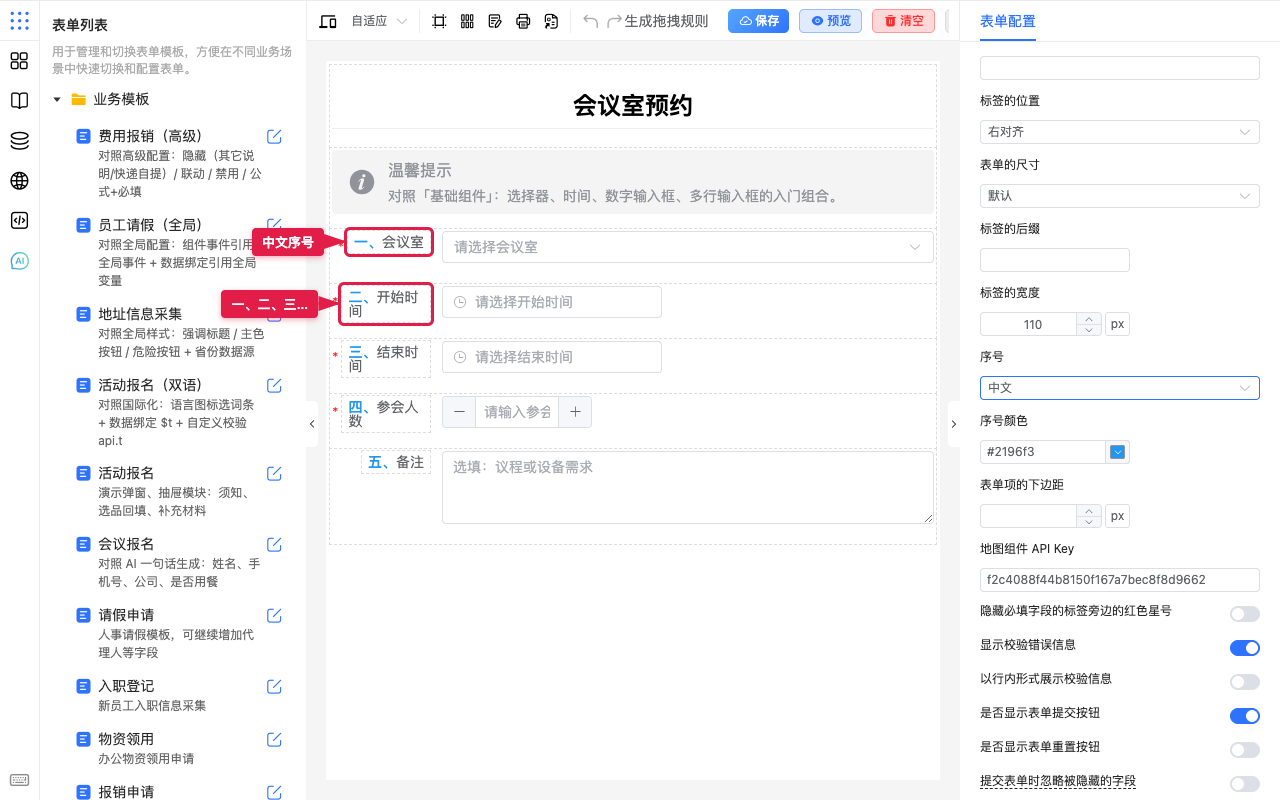Toggle 提交表单时忽略被隐藏的字段 switch
Image resolution: width=1280 pixels, height=800 pixels.
(1245, 784)
